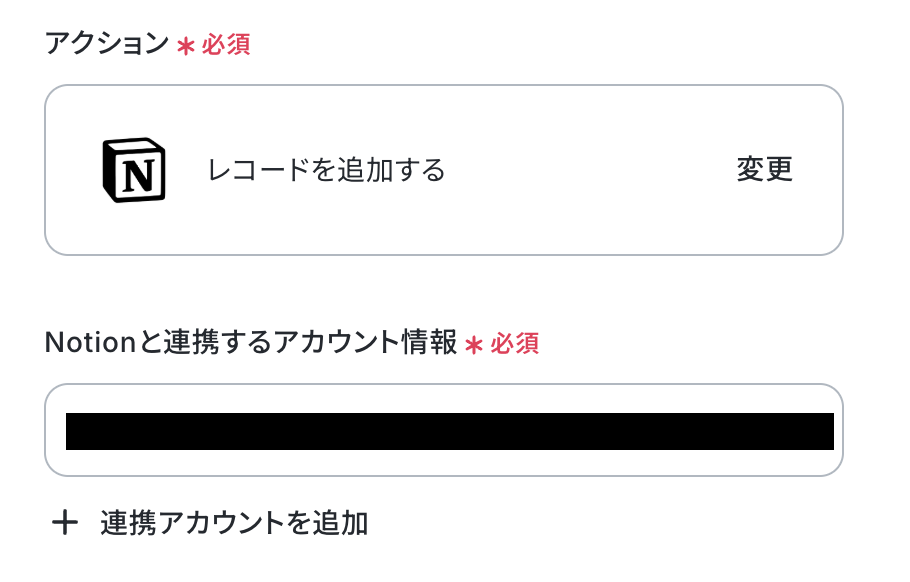Click the Notion logo icon
This screenshot has width=910, height=582.
(134, 170)
